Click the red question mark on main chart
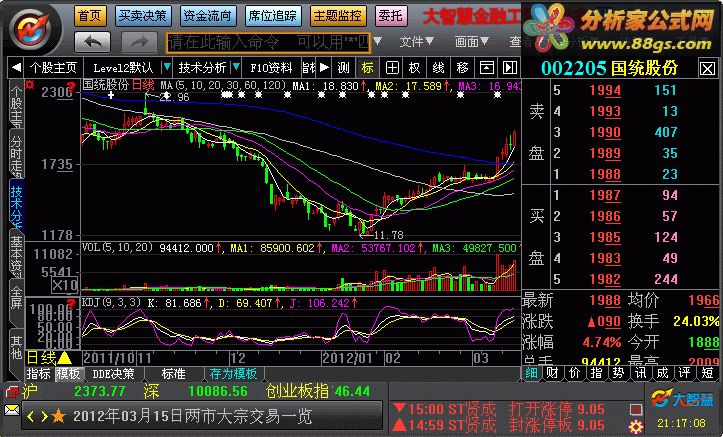 pyautogui.click(x=71, y=86)
